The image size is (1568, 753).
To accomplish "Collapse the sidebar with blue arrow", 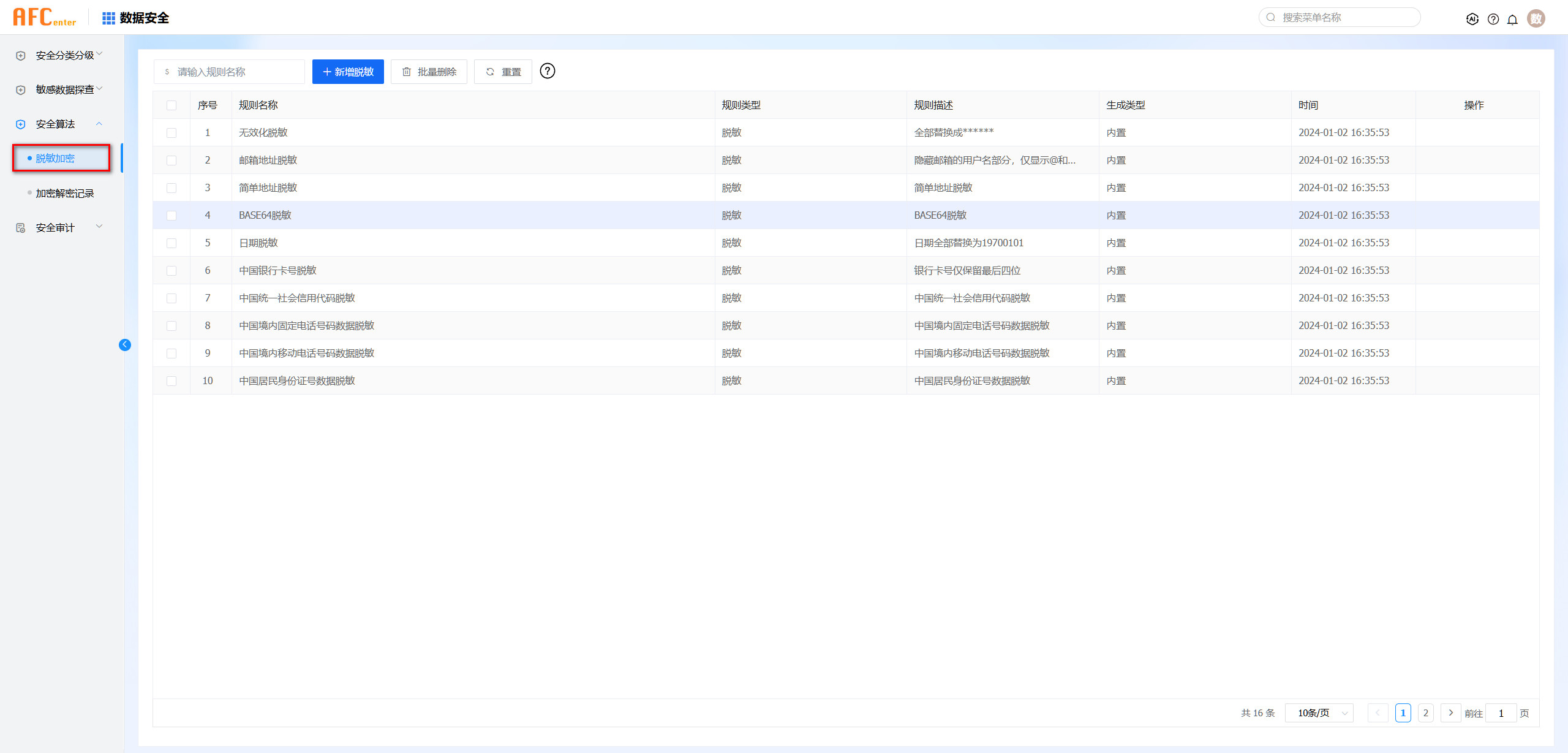I will coord(125,344).
